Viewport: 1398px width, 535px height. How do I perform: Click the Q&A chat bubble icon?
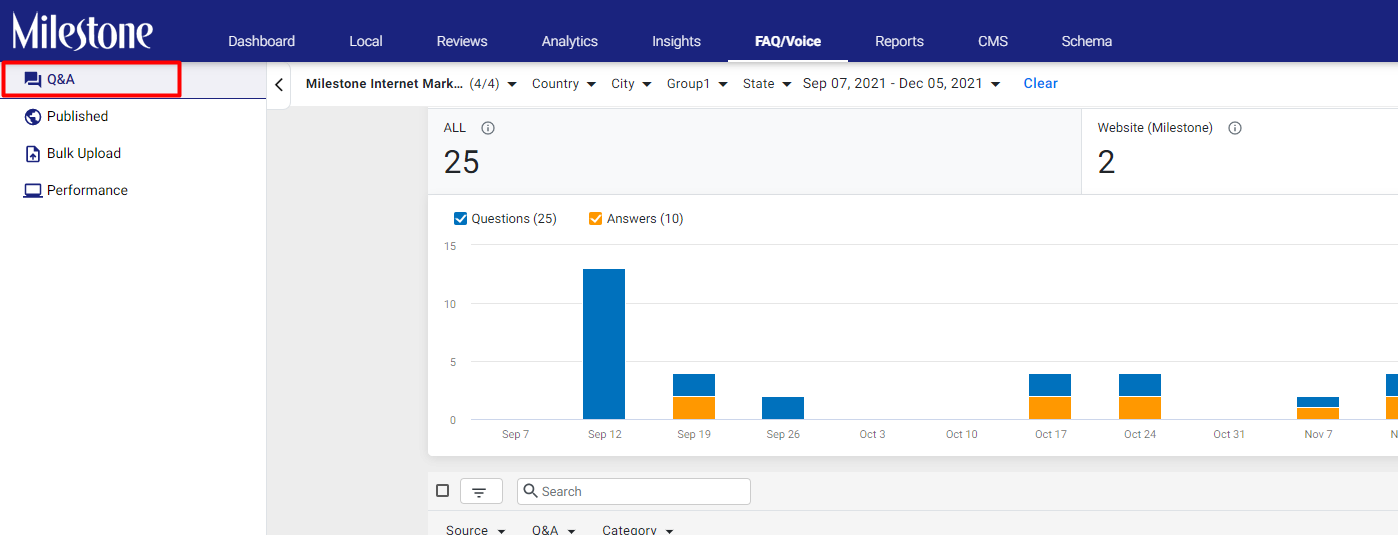pyautogui.click(x=33, y=79)
